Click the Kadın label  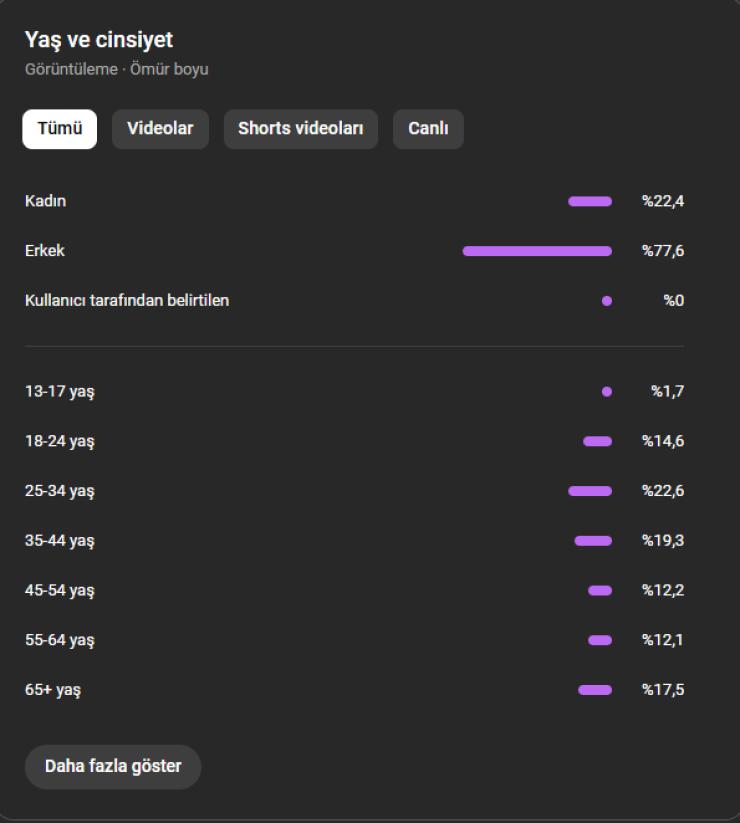click(46, 202)
